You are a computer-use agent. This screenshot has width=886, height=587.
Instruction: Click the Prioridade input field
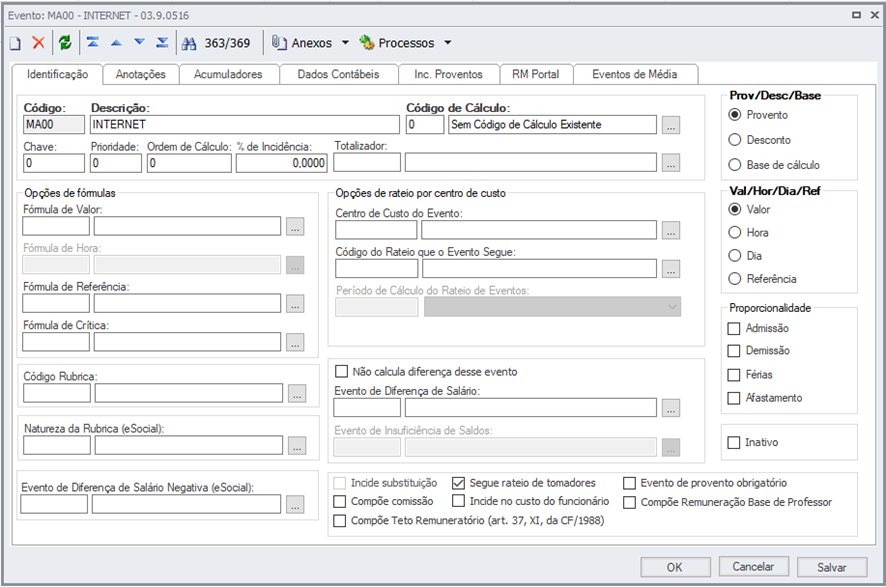[x=116, y=163]
